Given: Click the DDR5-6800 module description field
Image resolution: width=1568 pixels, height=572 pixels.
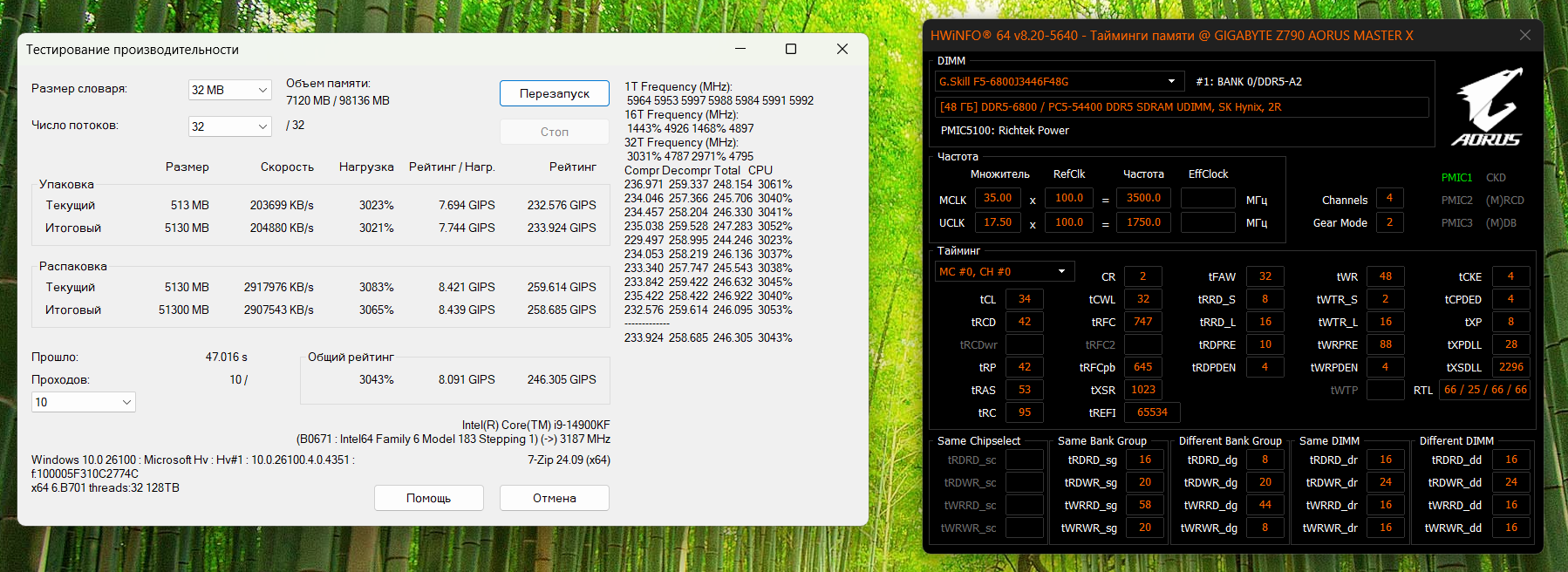Looking at the screenshot, I should coord(1182,106).
